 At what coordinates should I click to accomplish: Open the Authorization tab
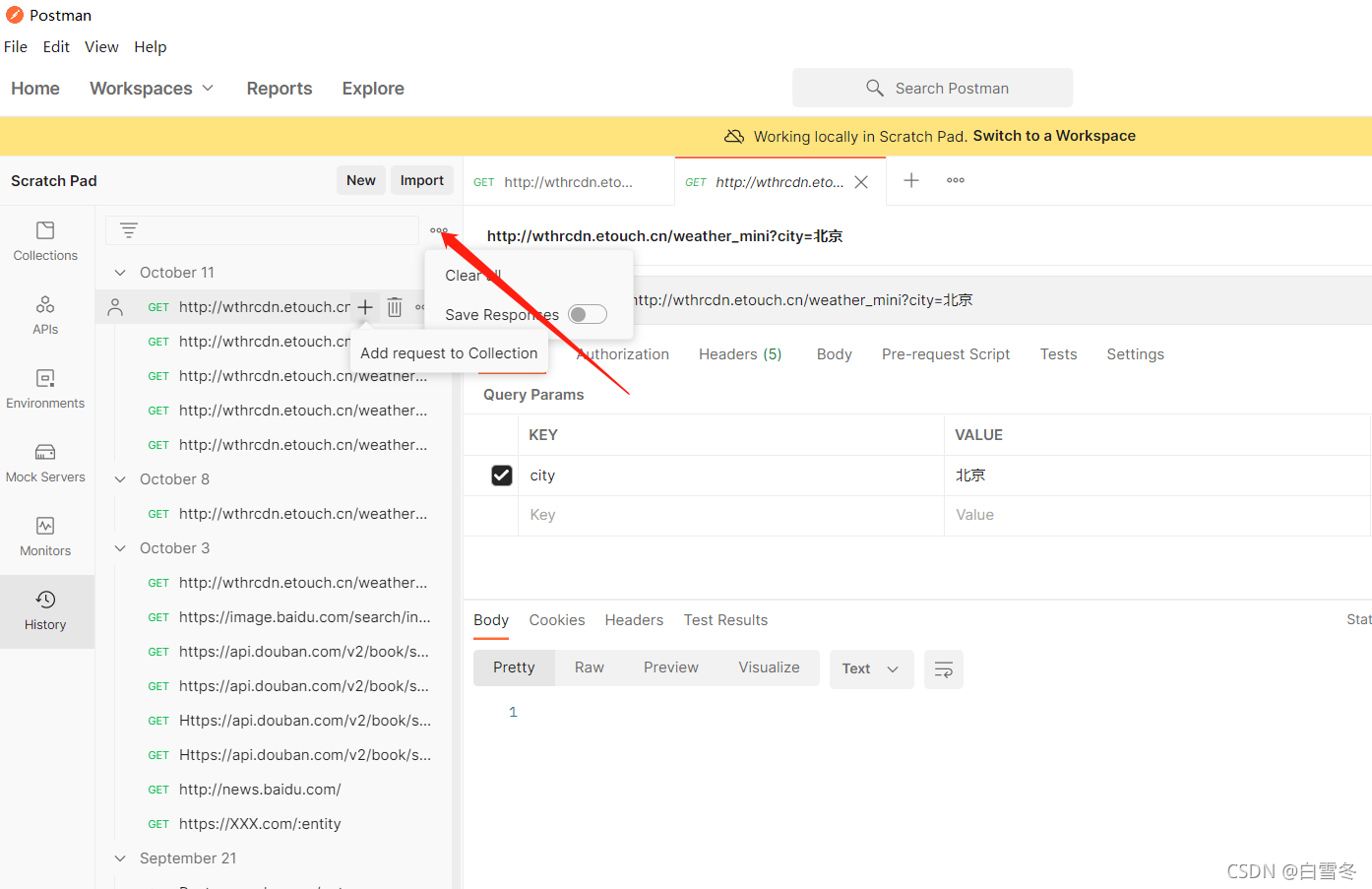(623, 354)
